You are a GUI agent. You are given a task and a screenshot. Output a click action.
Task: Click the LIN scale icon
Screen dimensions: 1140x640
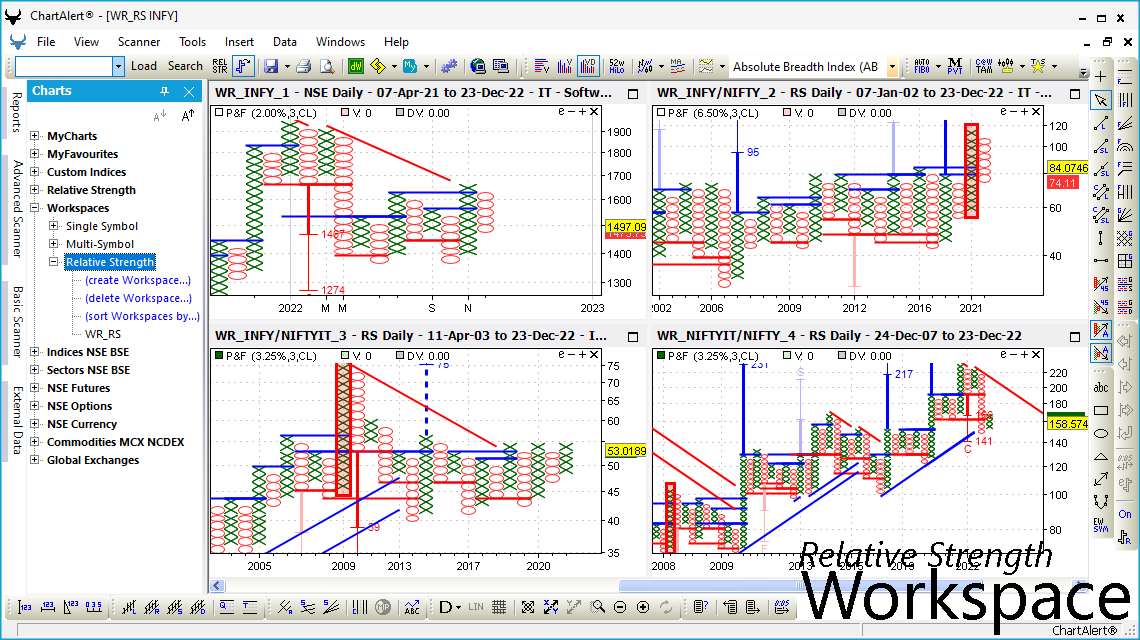(475, 607)
